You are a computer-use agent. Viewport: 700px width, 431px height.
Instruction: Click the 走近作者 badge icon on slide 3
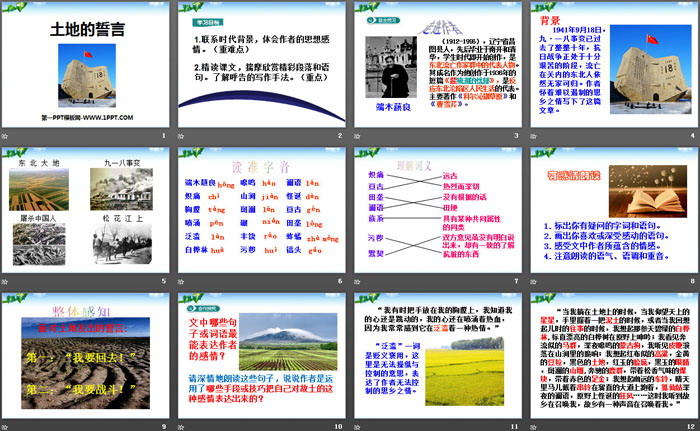click(x=378, y=18)
